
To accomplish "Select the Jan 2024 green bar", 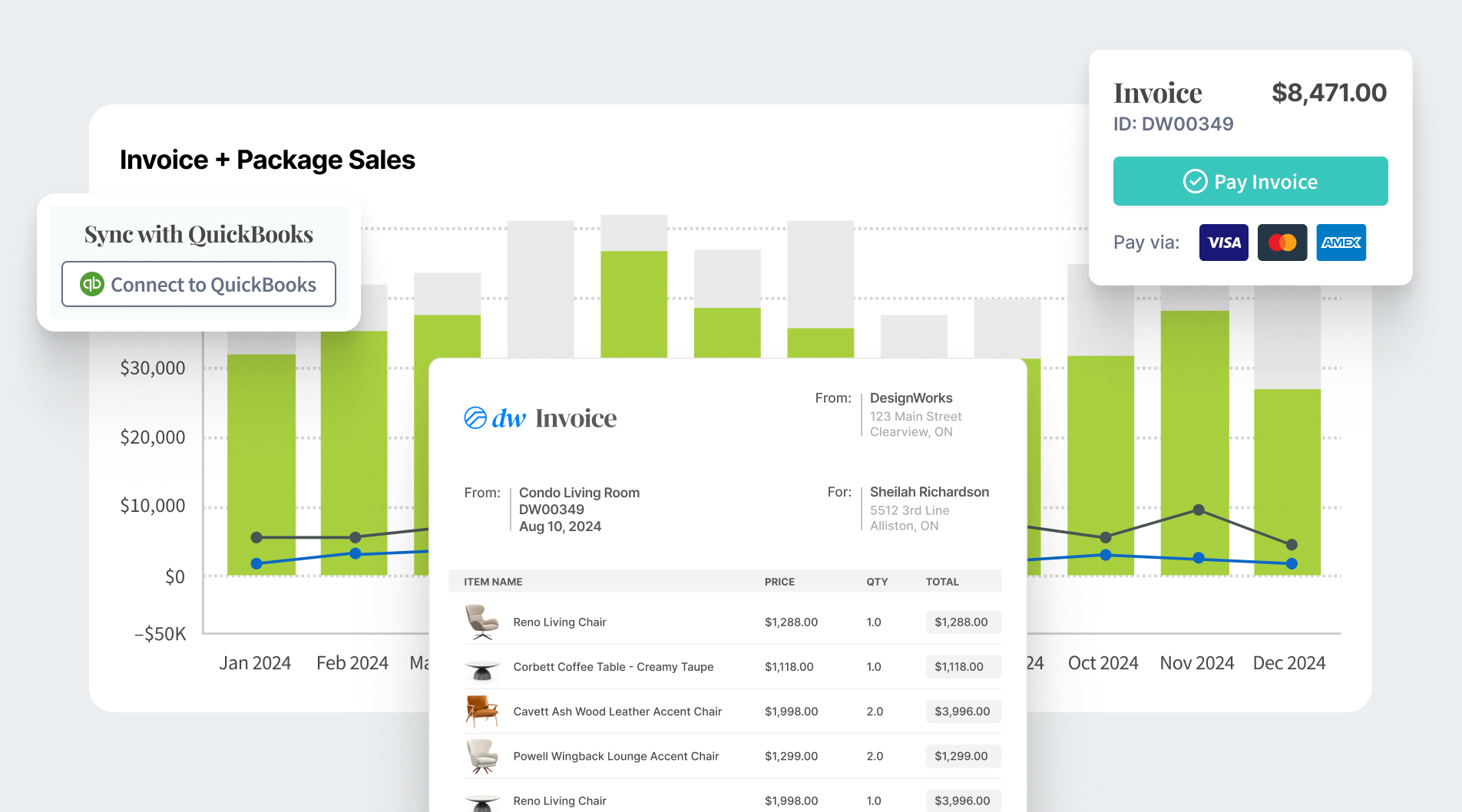I will click(261, 460).
